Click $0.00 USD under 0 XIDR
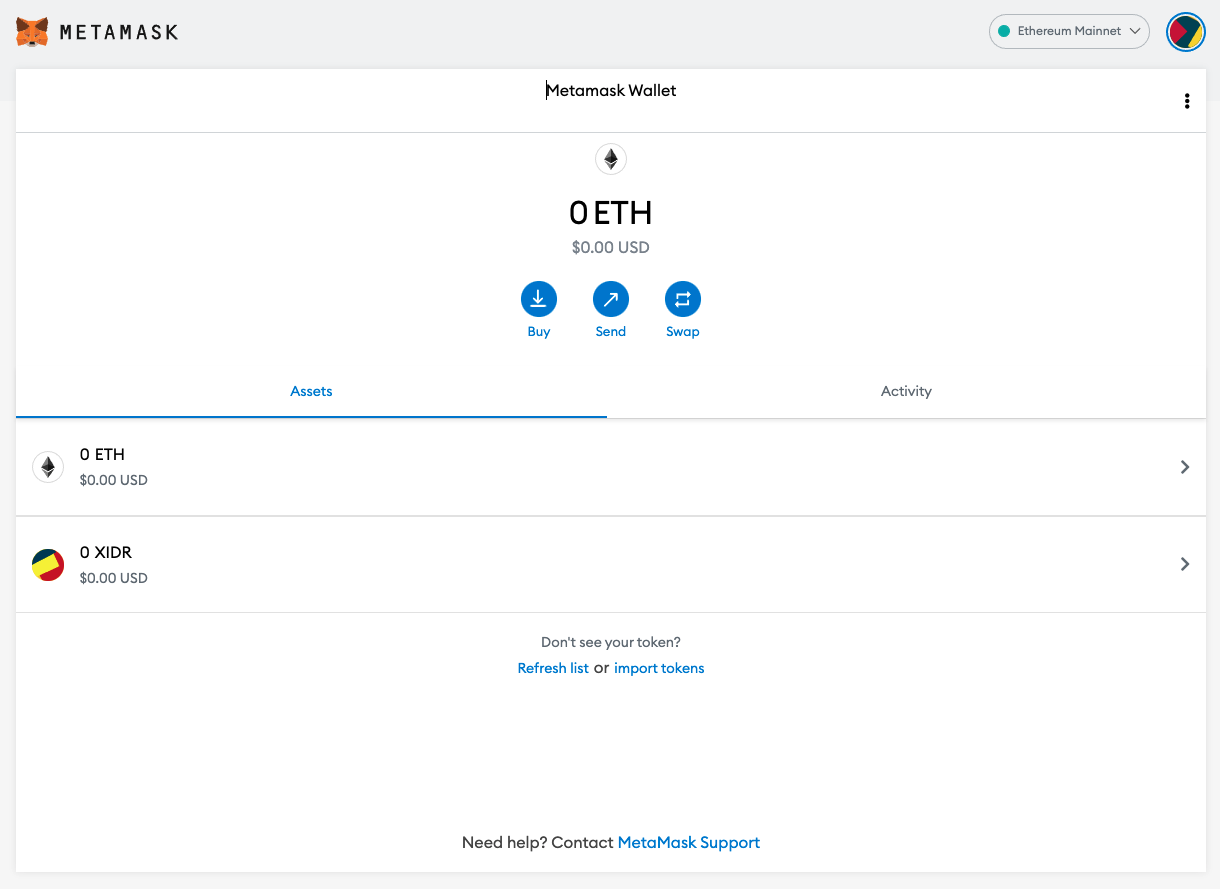This screenshot has height=889, width=1220. point(114,578)
